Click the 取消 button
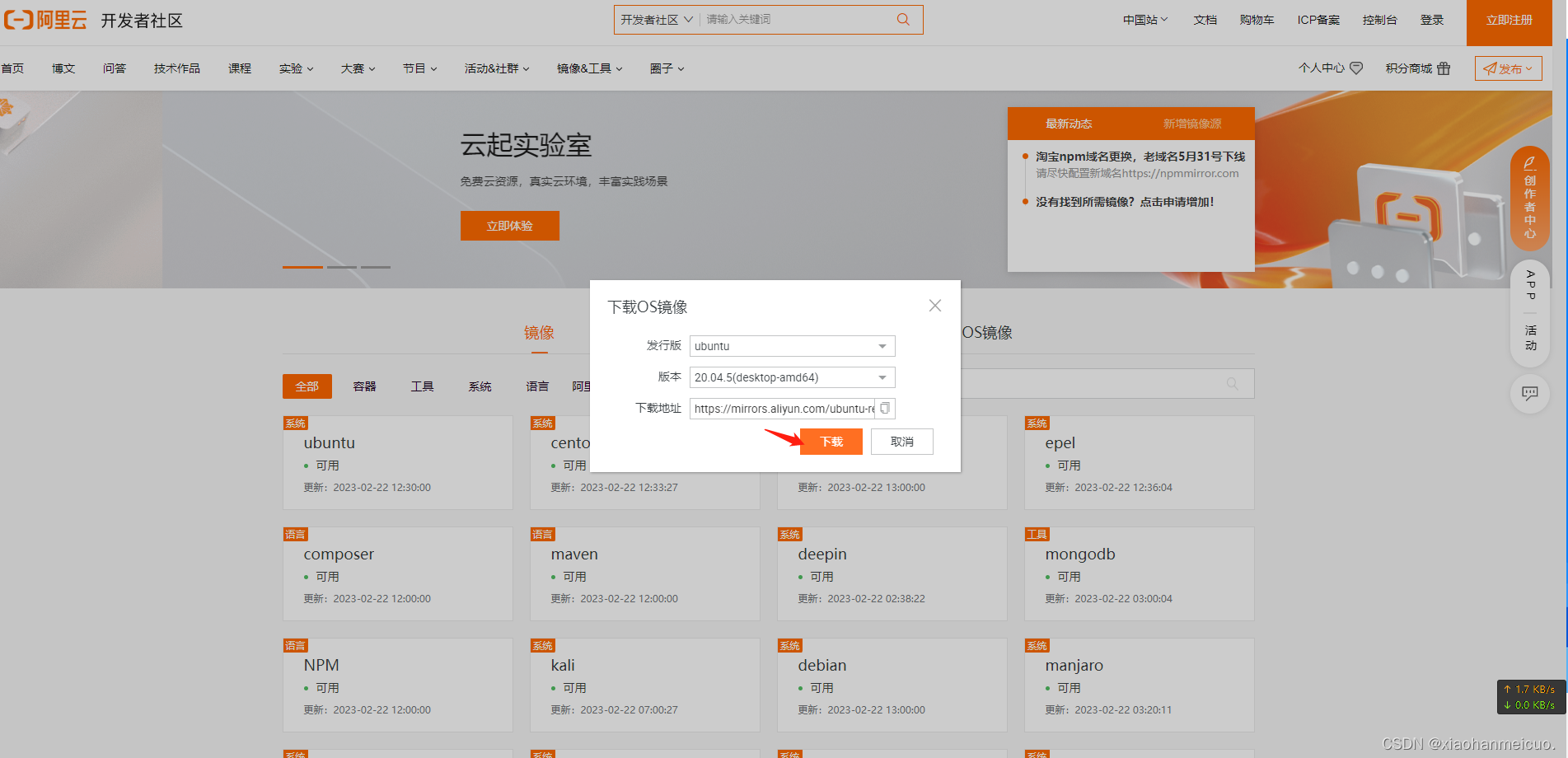 902,442
